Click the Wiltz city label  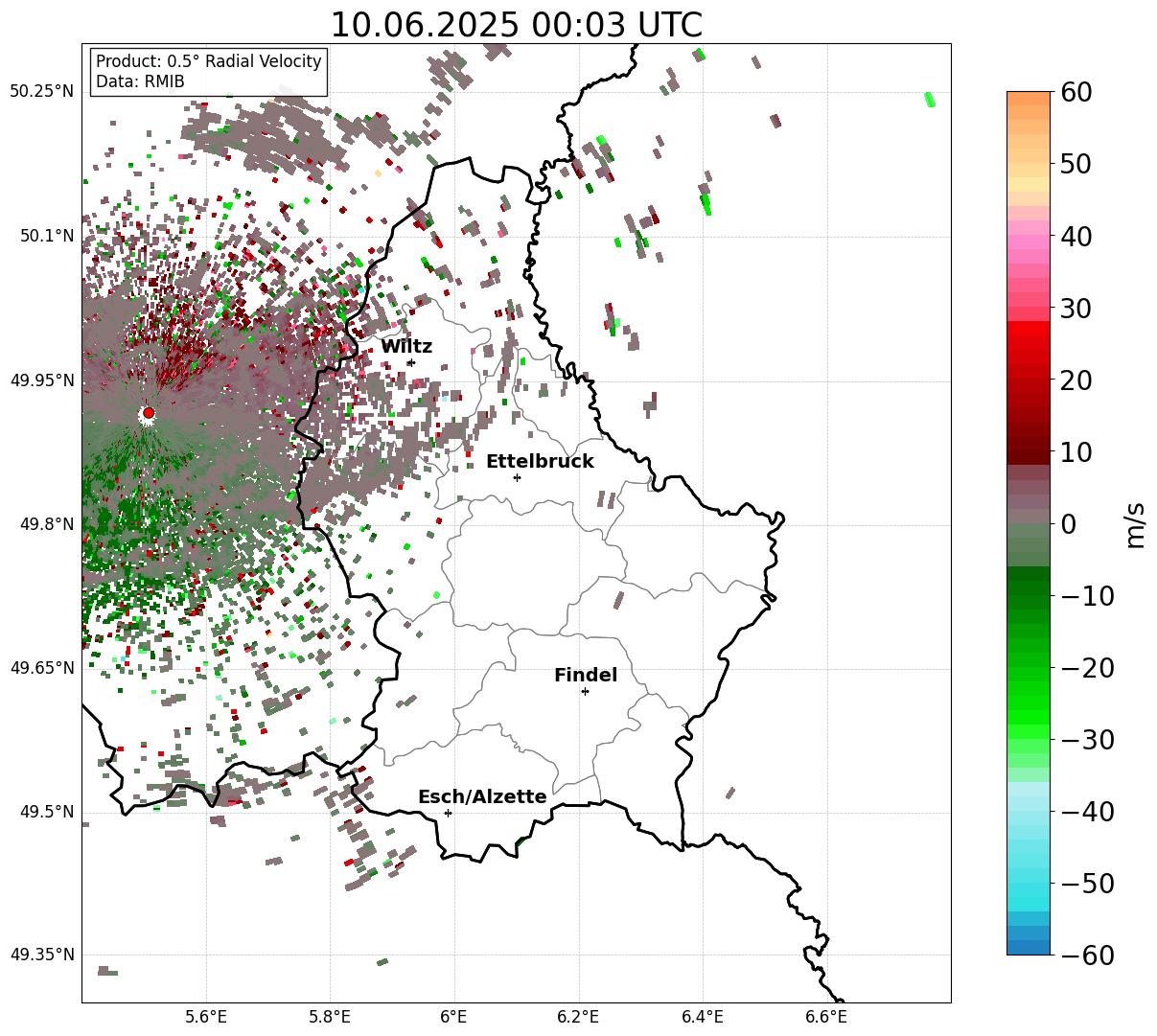tap(406, 347)
